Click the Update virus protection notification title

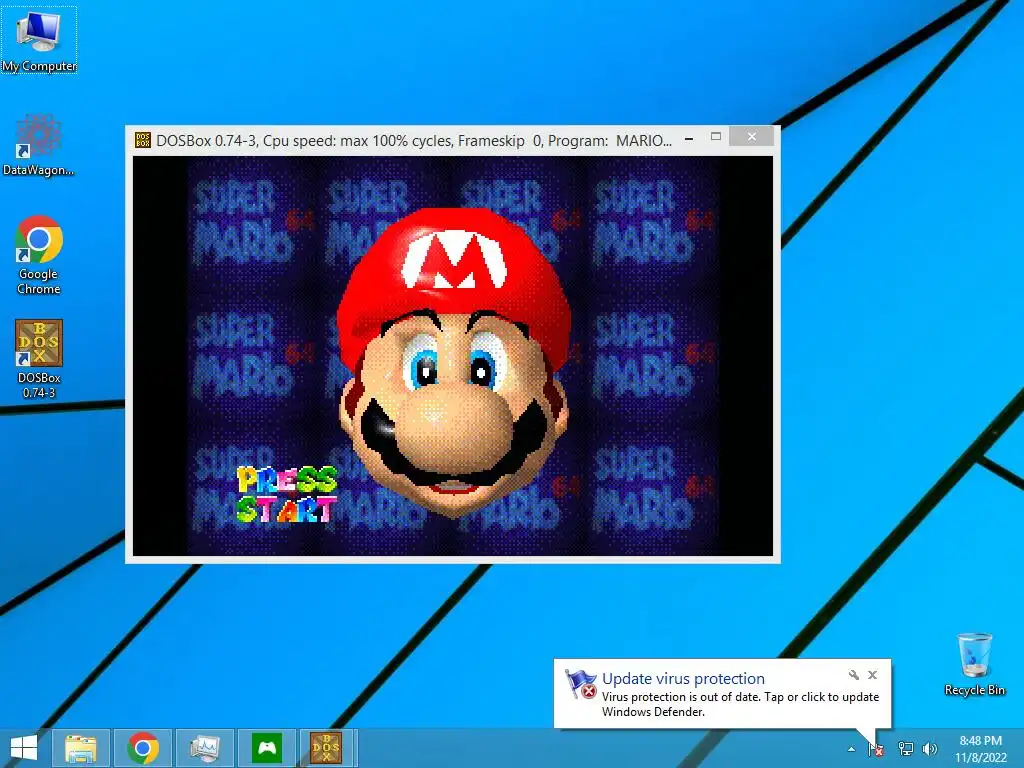pos(683,679)
